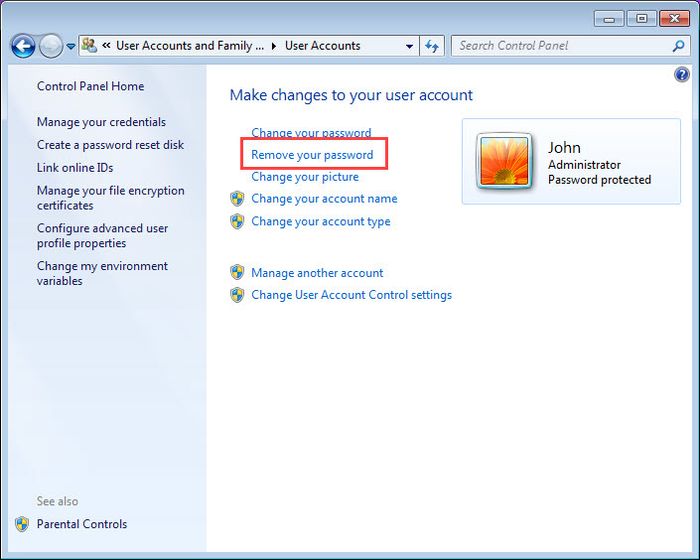Refresh the Control Panel page
This screenshot has height=560, width=700.
point(432,46)
